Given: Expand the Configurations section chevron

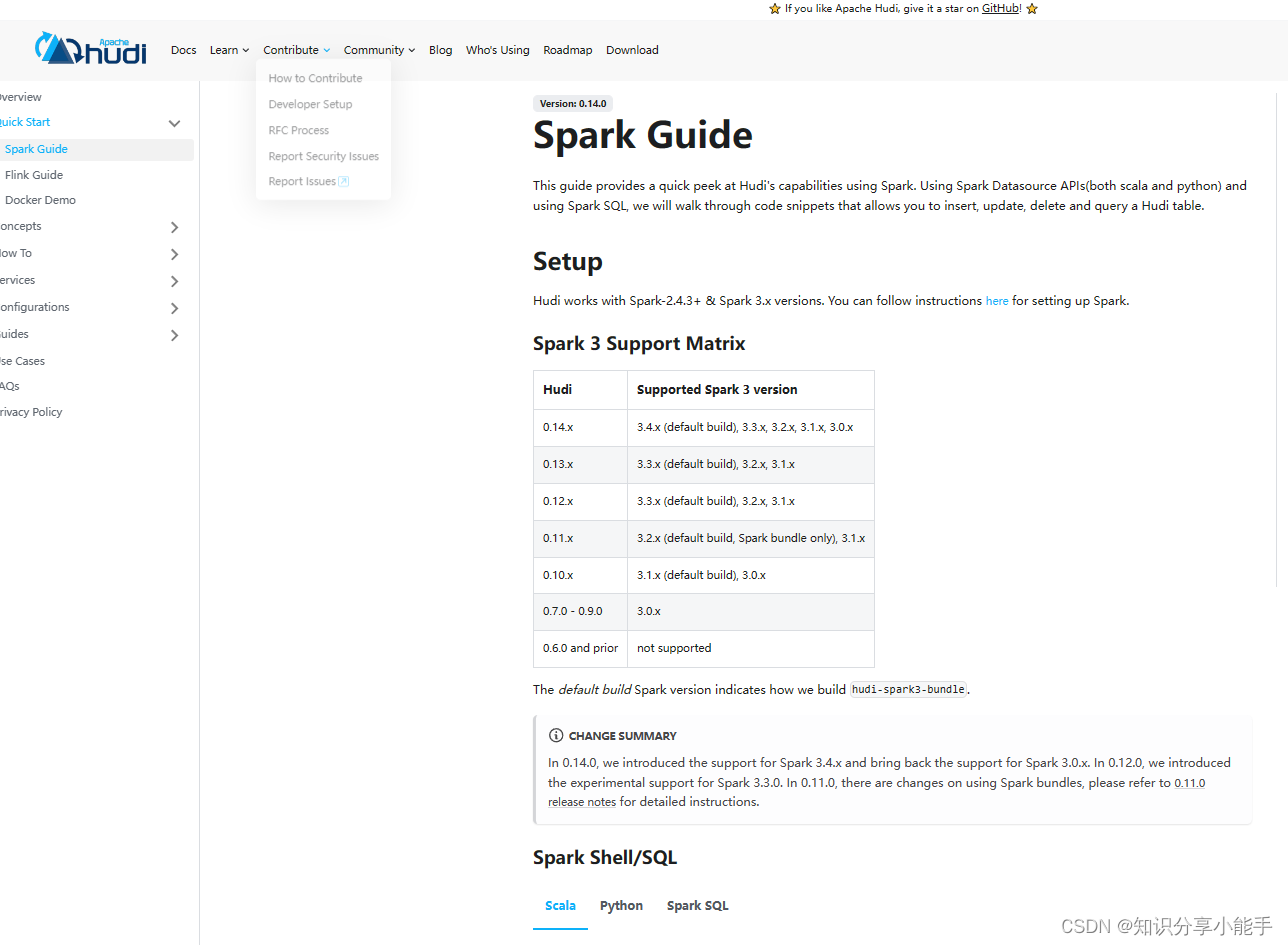Looking at the screenshot, I should [x=174, y=308].
